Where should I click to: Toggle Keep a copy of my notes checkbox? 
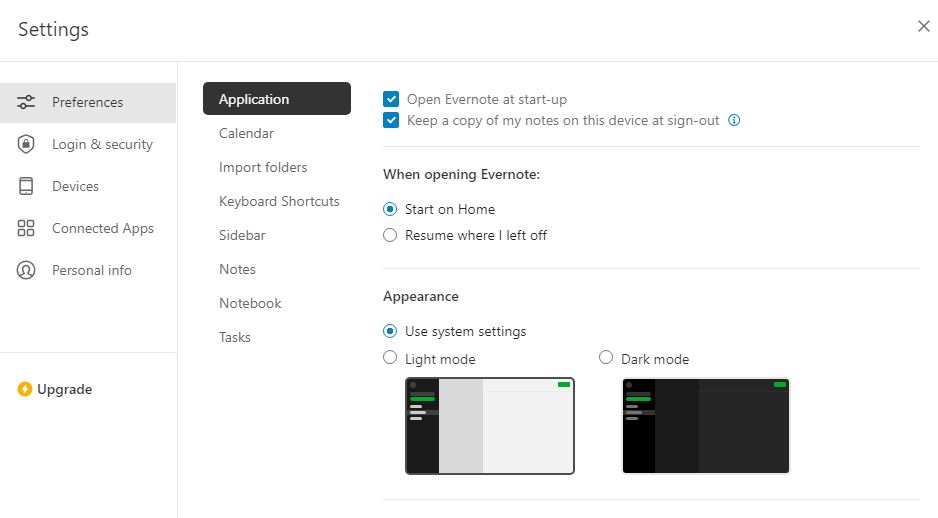[x=391, y=120]
